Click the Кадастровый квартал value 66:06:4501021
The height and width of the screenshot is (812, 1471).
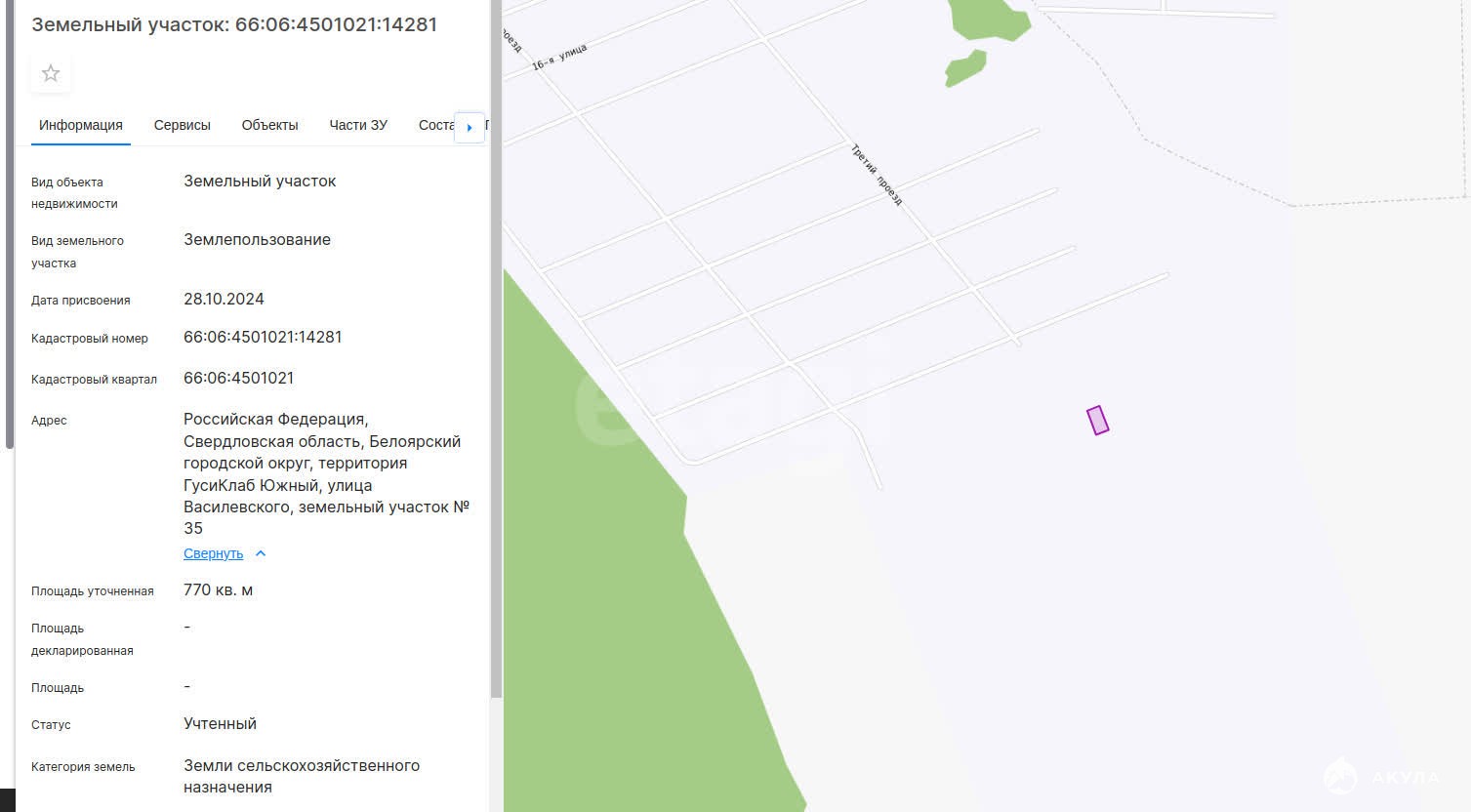(238, 379)
